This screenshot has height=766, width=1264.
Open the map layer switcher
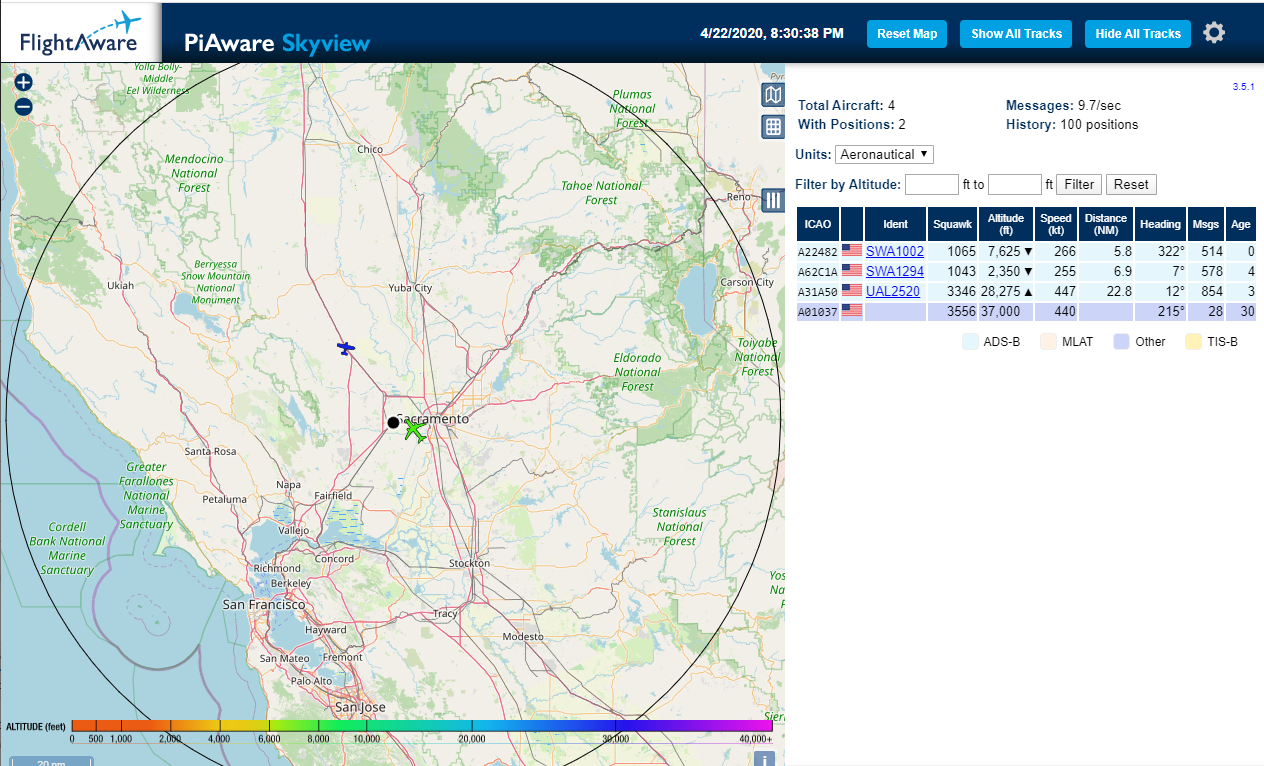pyautogui.click(x=772, y=95)
